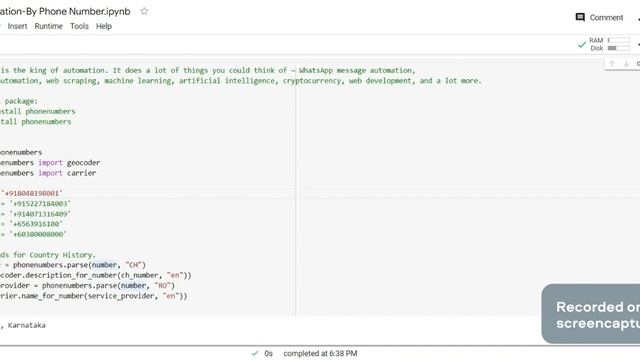Click 'completed at 6:38 PM' status text
The image size is (640, 360).
[320, 353]
